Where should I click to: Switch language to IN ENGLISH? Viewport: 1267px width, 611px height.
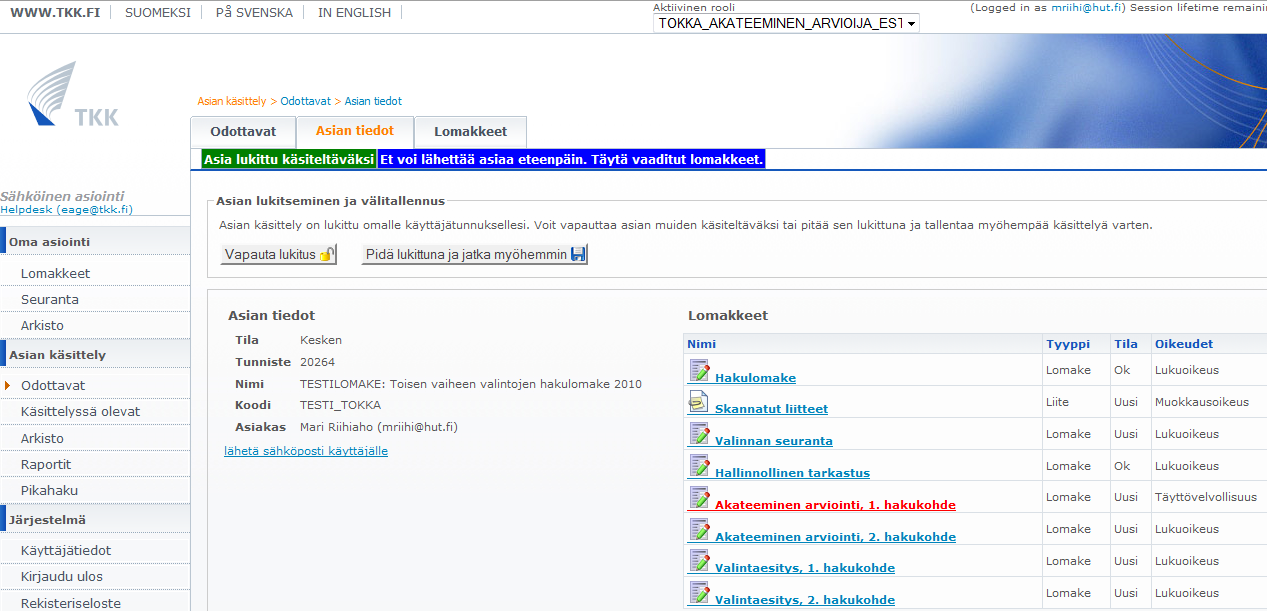tap(355, 13)
